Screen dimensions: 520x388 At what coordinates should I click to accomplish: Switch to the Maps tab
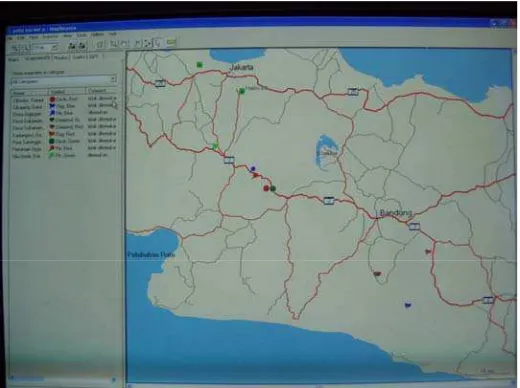coord(13,60)
